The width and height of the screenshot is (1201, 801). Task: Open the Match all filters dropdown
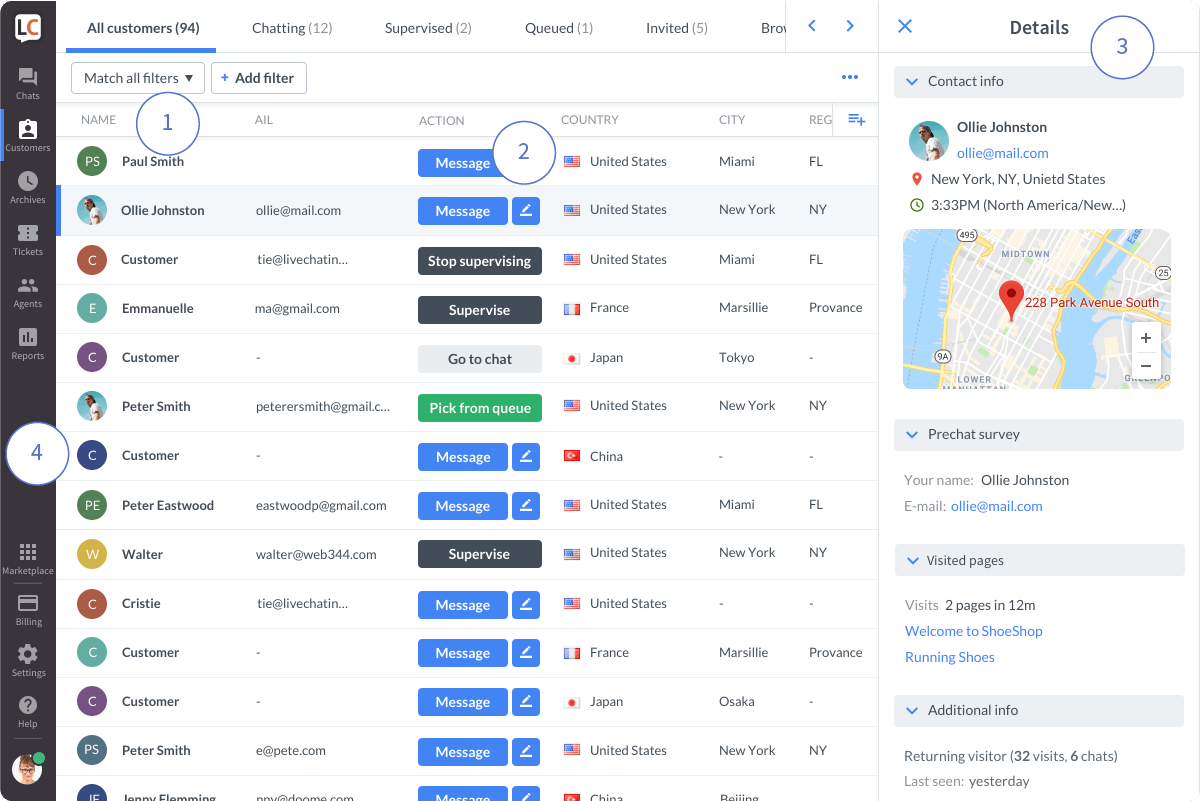138,77
